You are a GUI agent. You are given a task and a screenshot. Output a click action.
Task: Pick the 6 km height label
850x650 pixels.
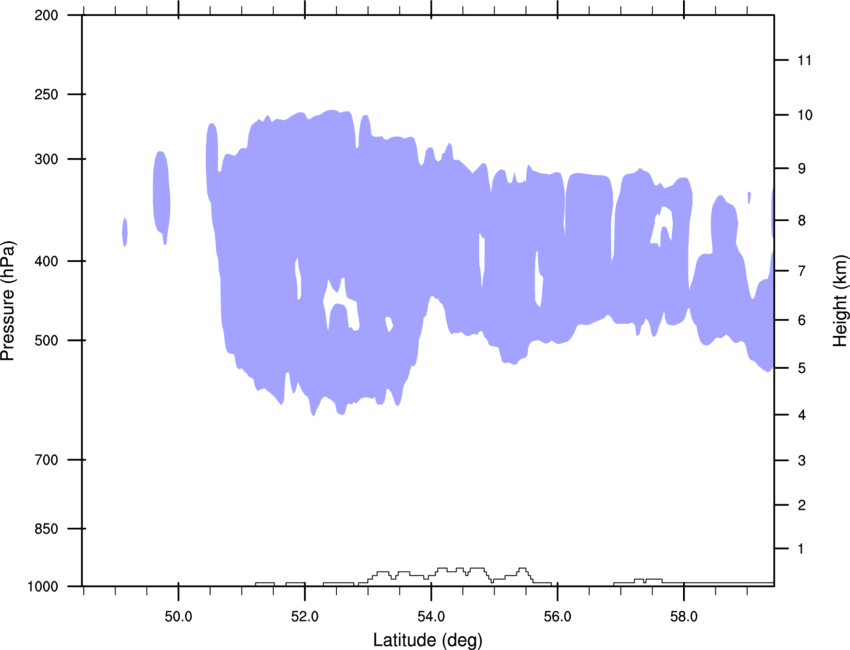pos(802,320)
